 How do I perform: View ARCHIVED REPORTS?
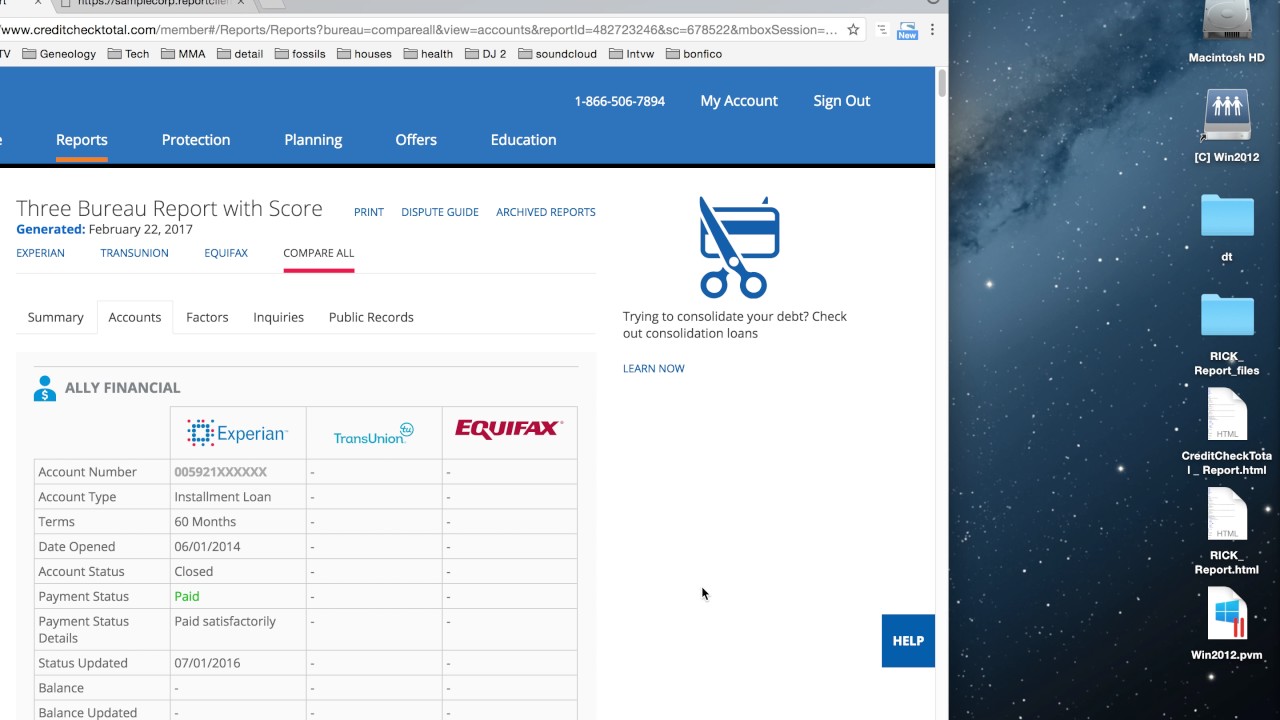546,212
